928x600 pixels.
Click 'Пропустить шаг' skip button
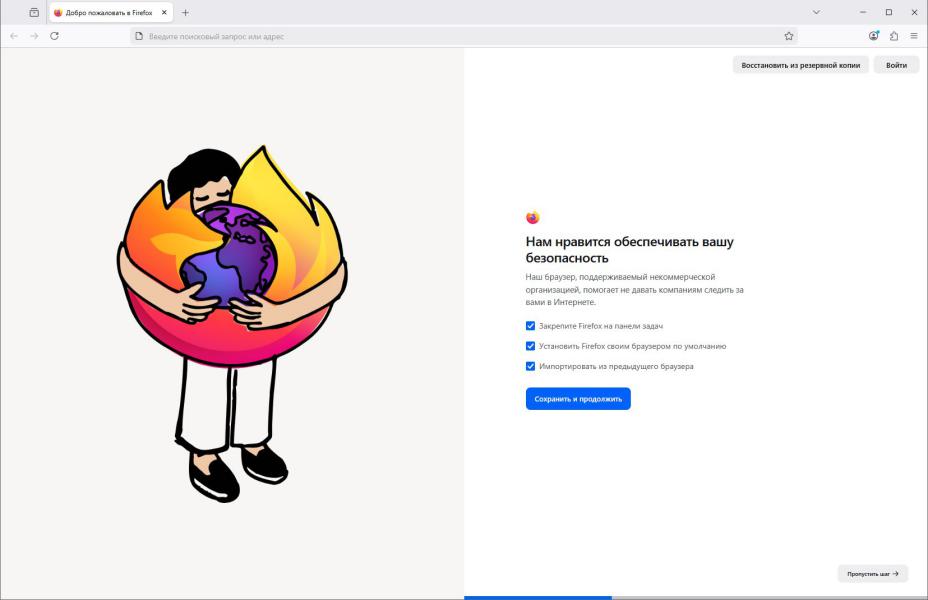[x=872, y=574]
